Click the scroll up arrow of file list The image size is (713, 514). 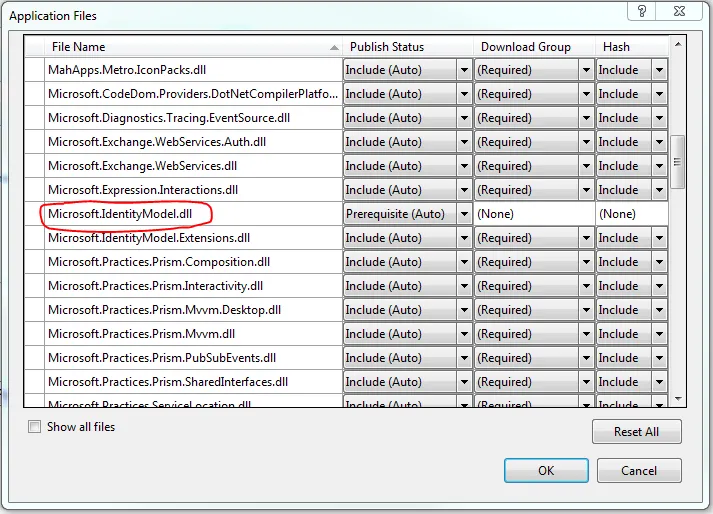pyautogui.click(x=678, y=44)
